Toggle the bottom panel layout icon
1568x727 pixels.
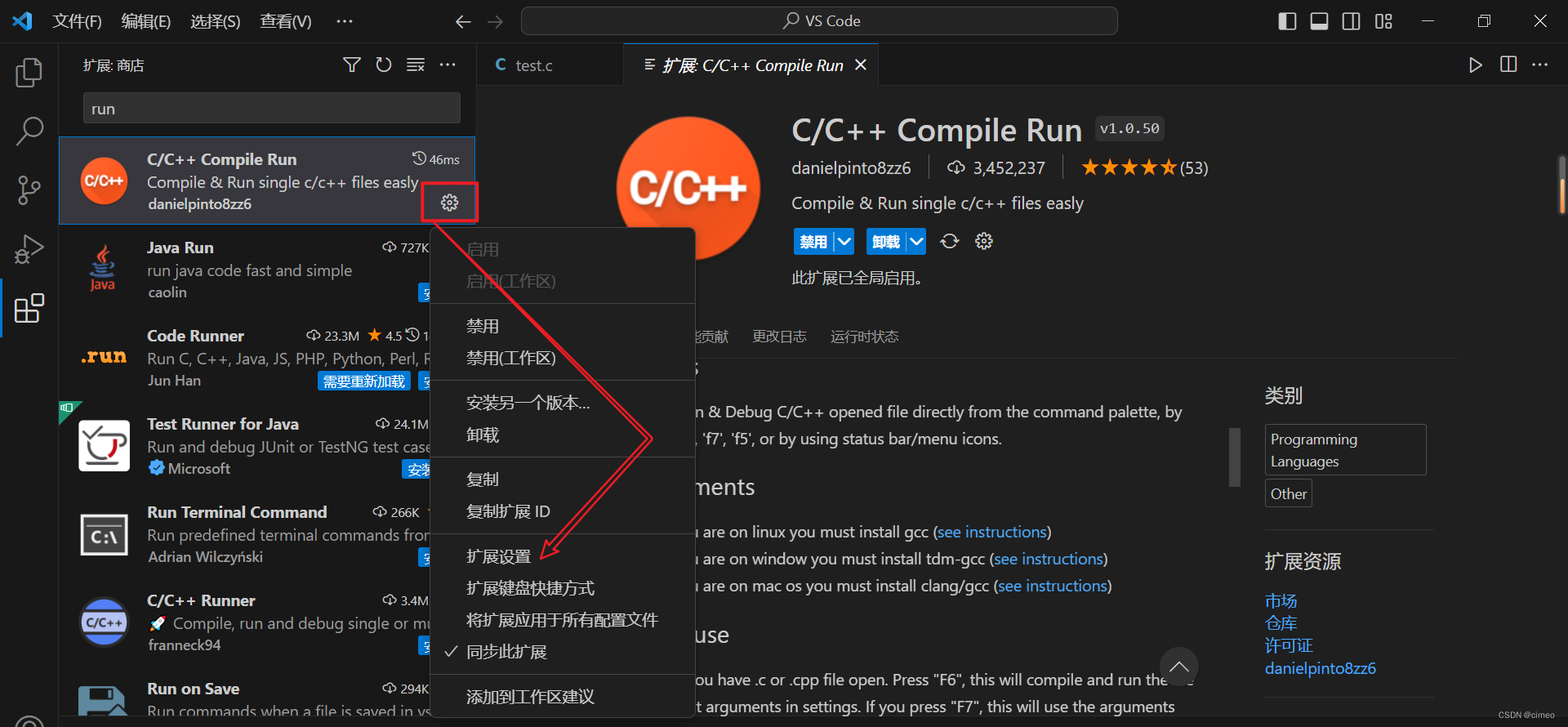coord(1319,21)
